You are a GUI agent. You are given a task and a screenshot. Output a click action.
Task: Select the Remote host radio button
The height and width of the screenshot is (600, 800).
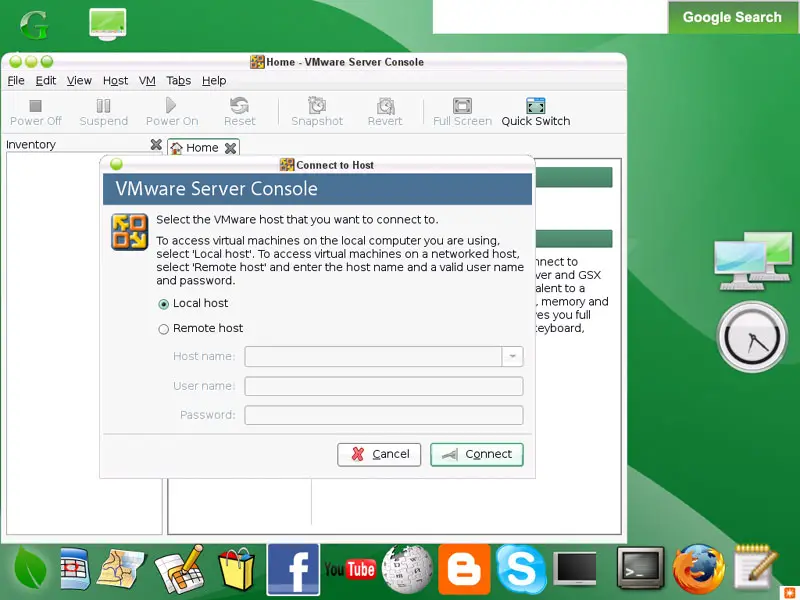coord(163,329)
